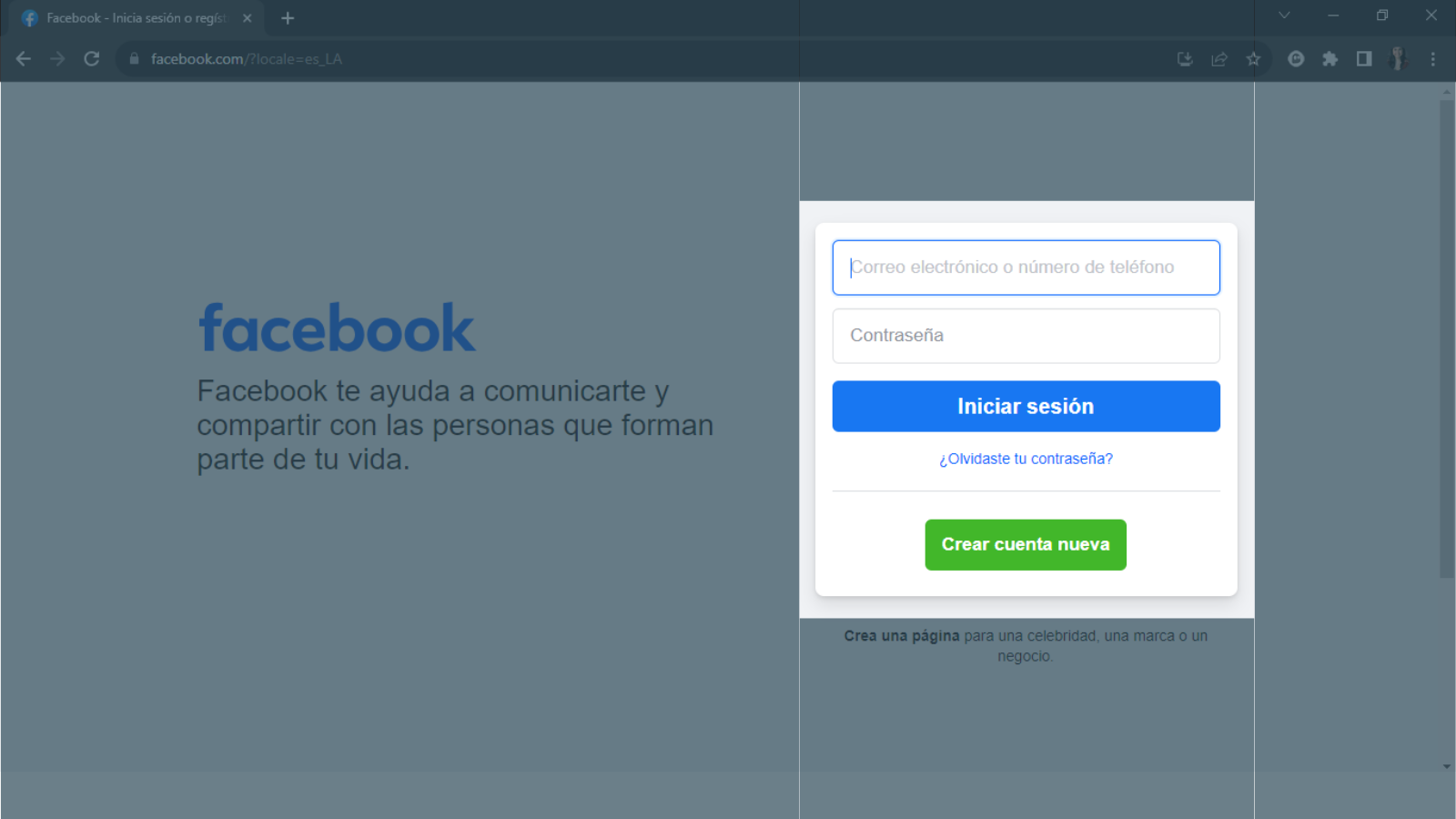Viewport: 1456px width, 819px height.
Task: Click the scrollbar down arrow
Action: coord(1447,766)
